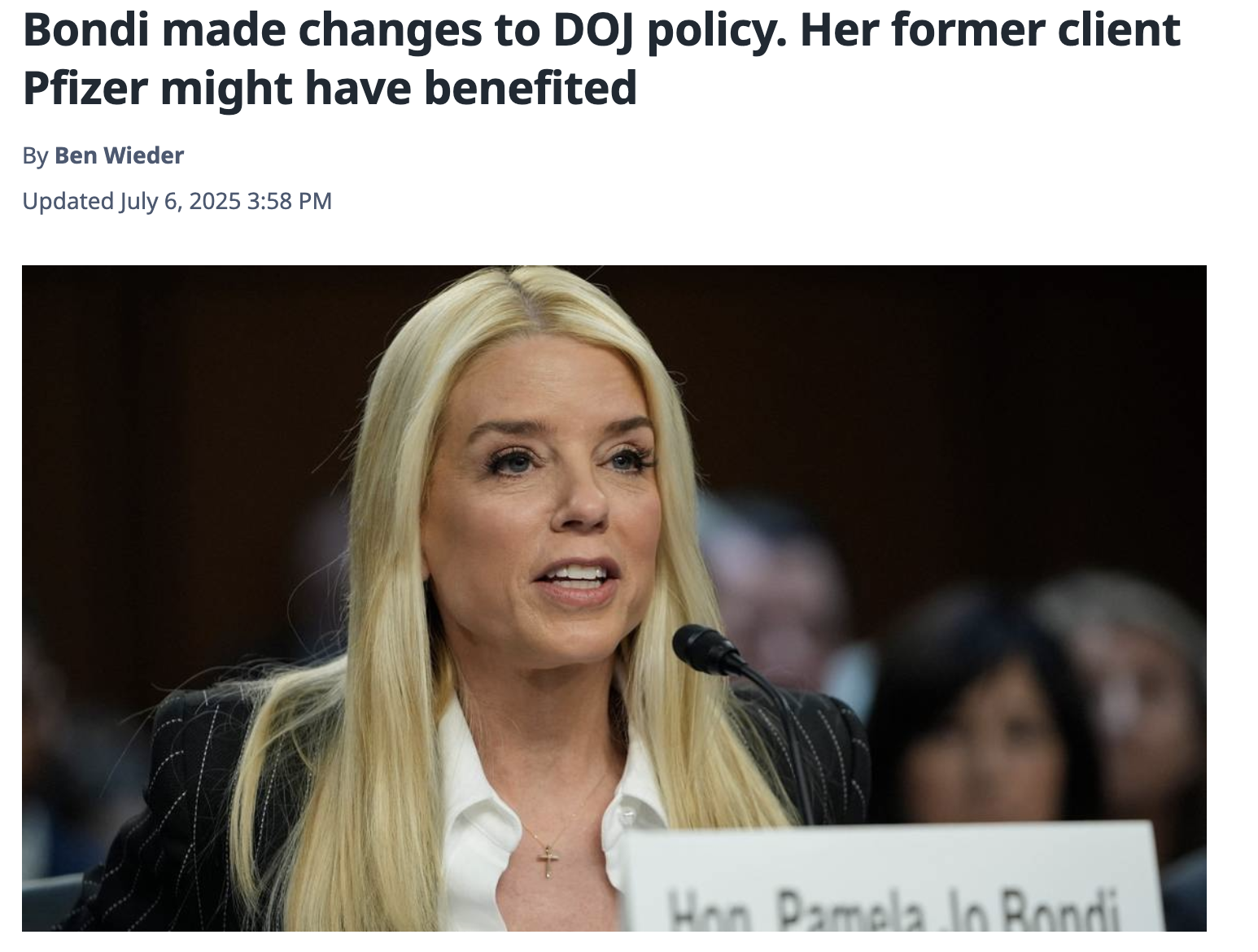
Task: Click the By label in the byline
Action: [35, 155]
